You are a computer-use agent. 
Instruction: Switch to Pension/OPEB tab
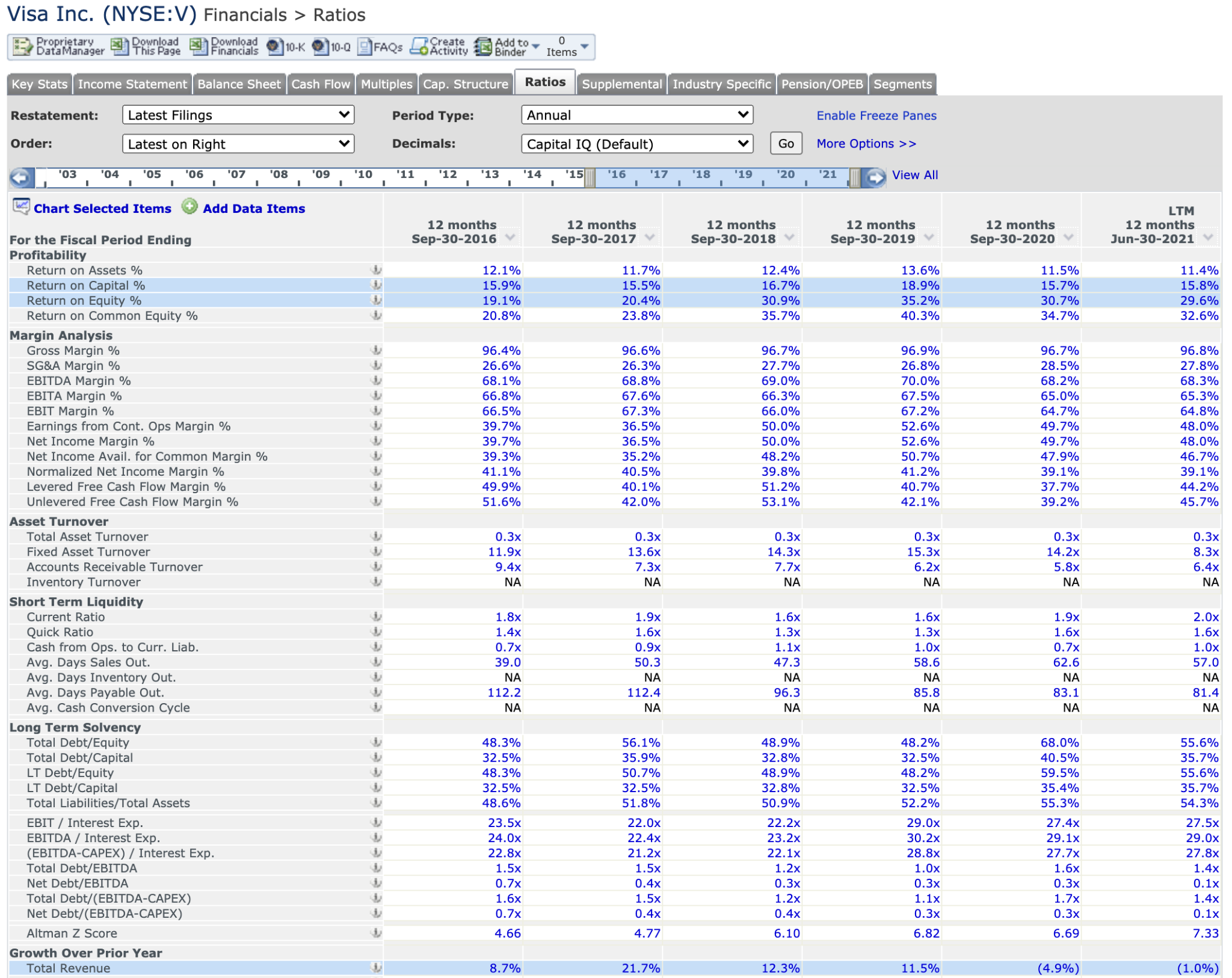(x=822, y=84)
